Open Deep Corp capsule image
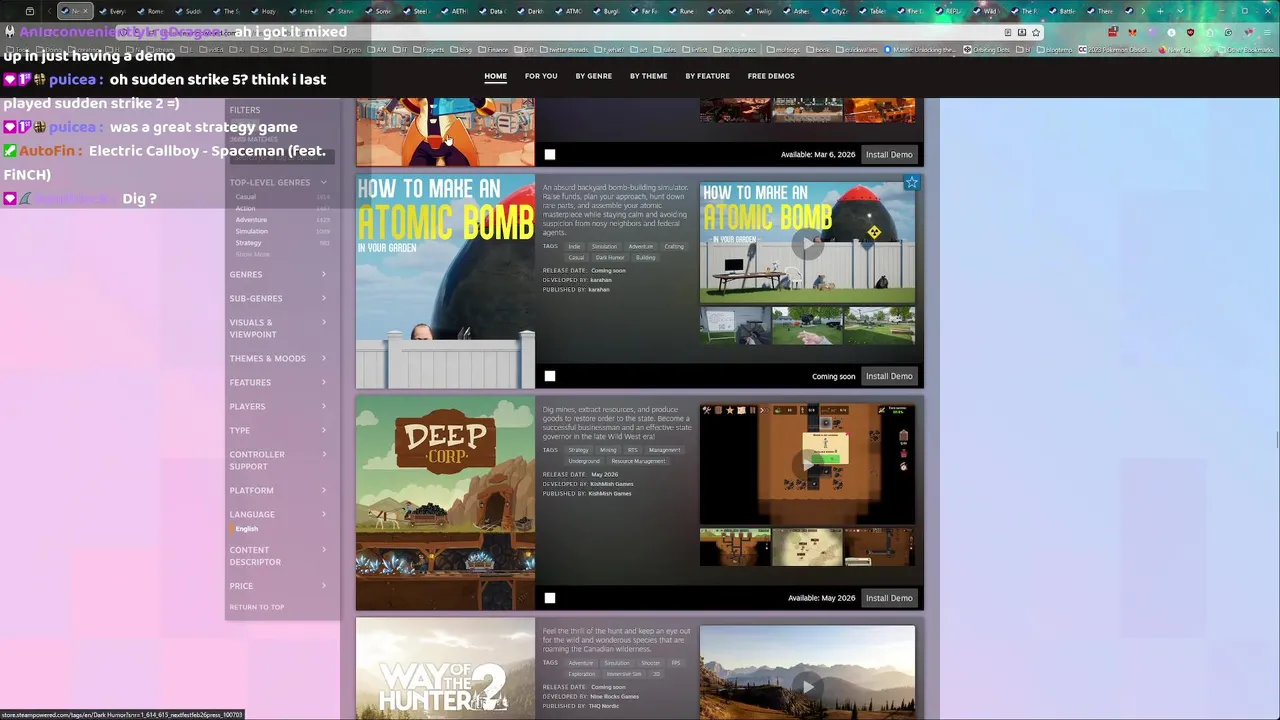 (445, 503)
